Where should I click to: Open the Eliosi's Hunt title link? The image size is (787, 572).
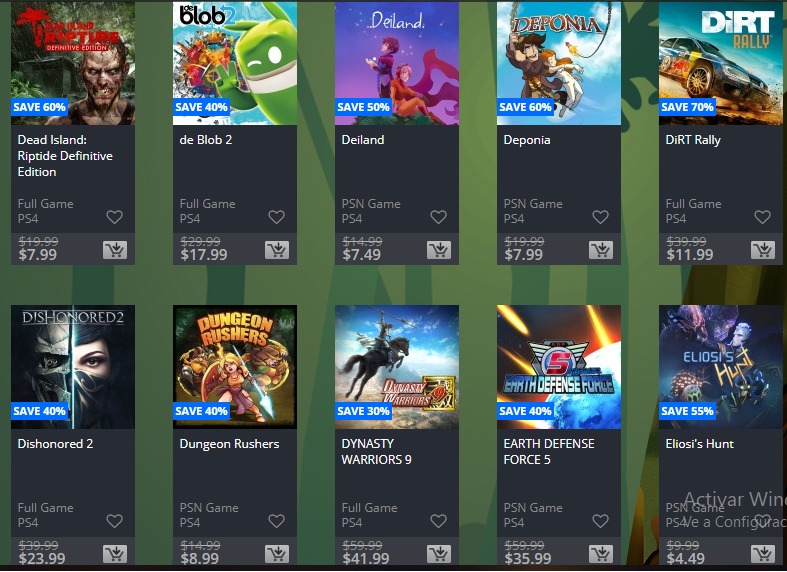tap(700, 444)
